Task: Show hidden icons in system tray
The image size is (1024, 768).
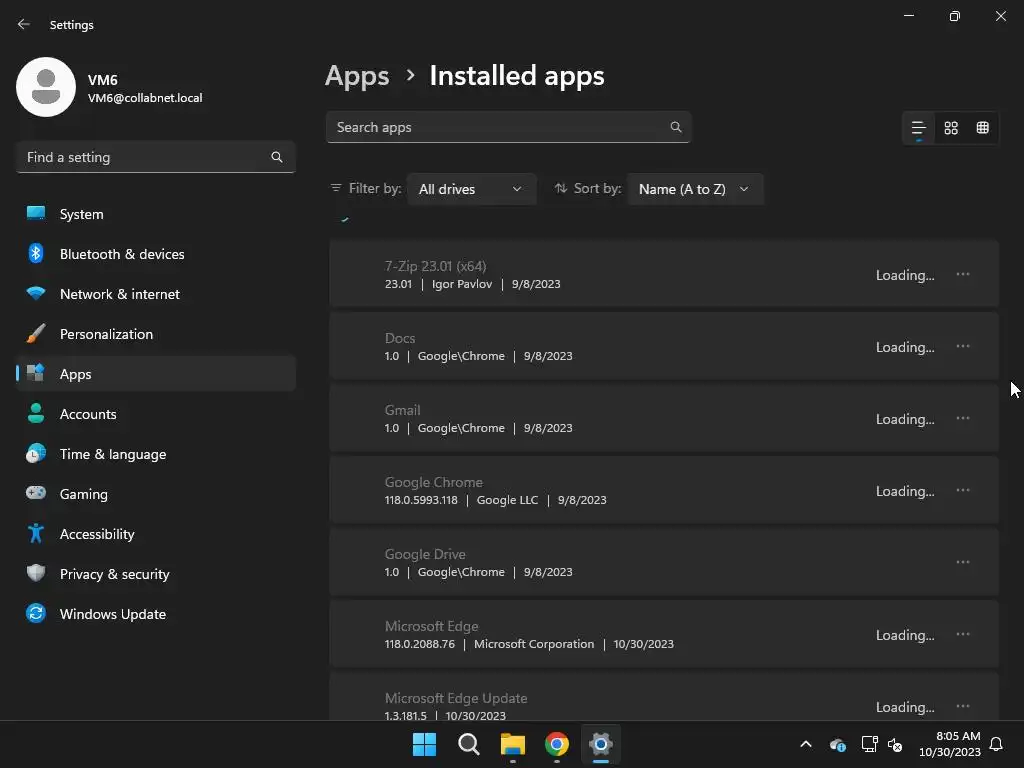Action: 806,744
